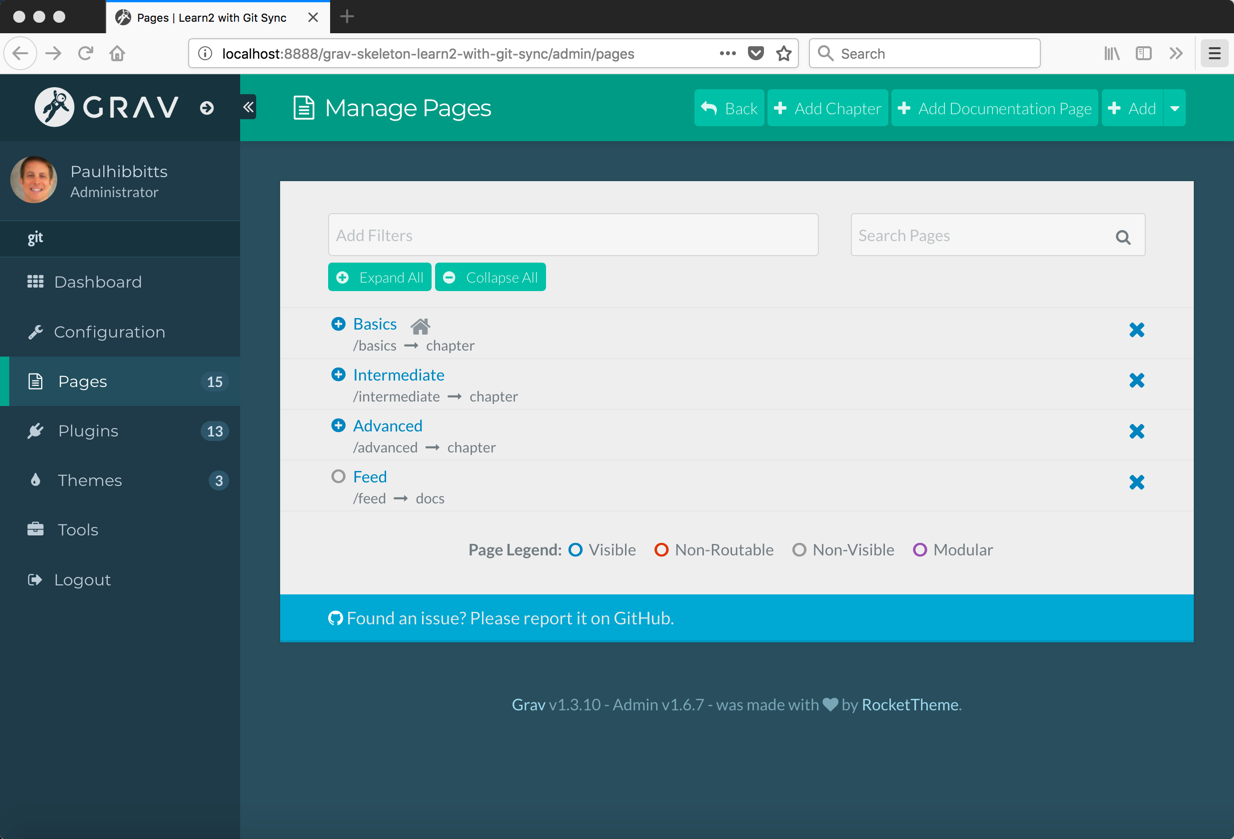1234x839 pixels.
Task: Click /basics route text
Action: [375, 346]
